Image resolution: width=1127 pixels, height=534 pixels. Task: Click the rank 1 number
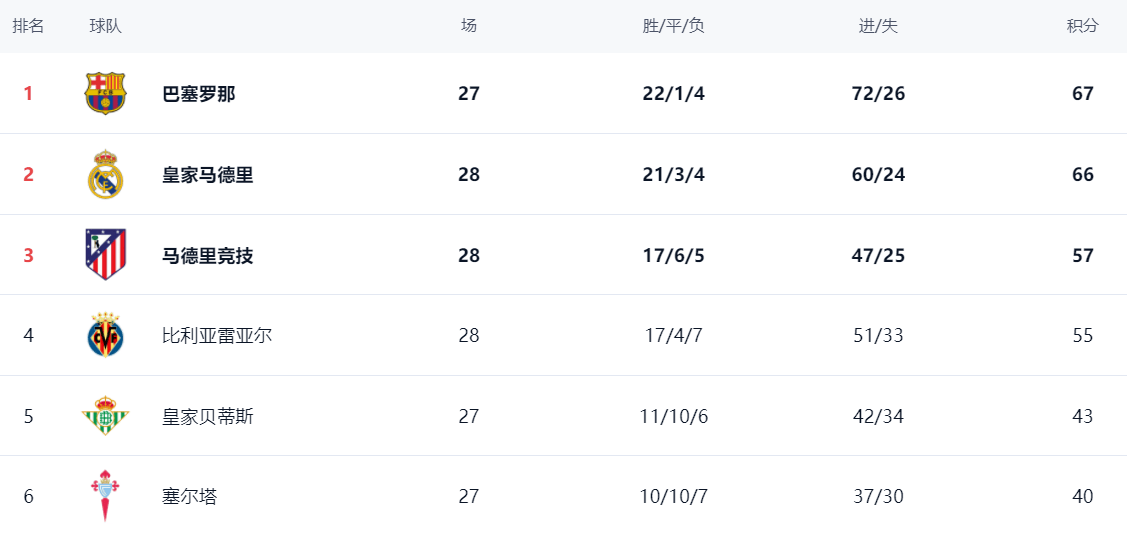(x=28, y=94)
